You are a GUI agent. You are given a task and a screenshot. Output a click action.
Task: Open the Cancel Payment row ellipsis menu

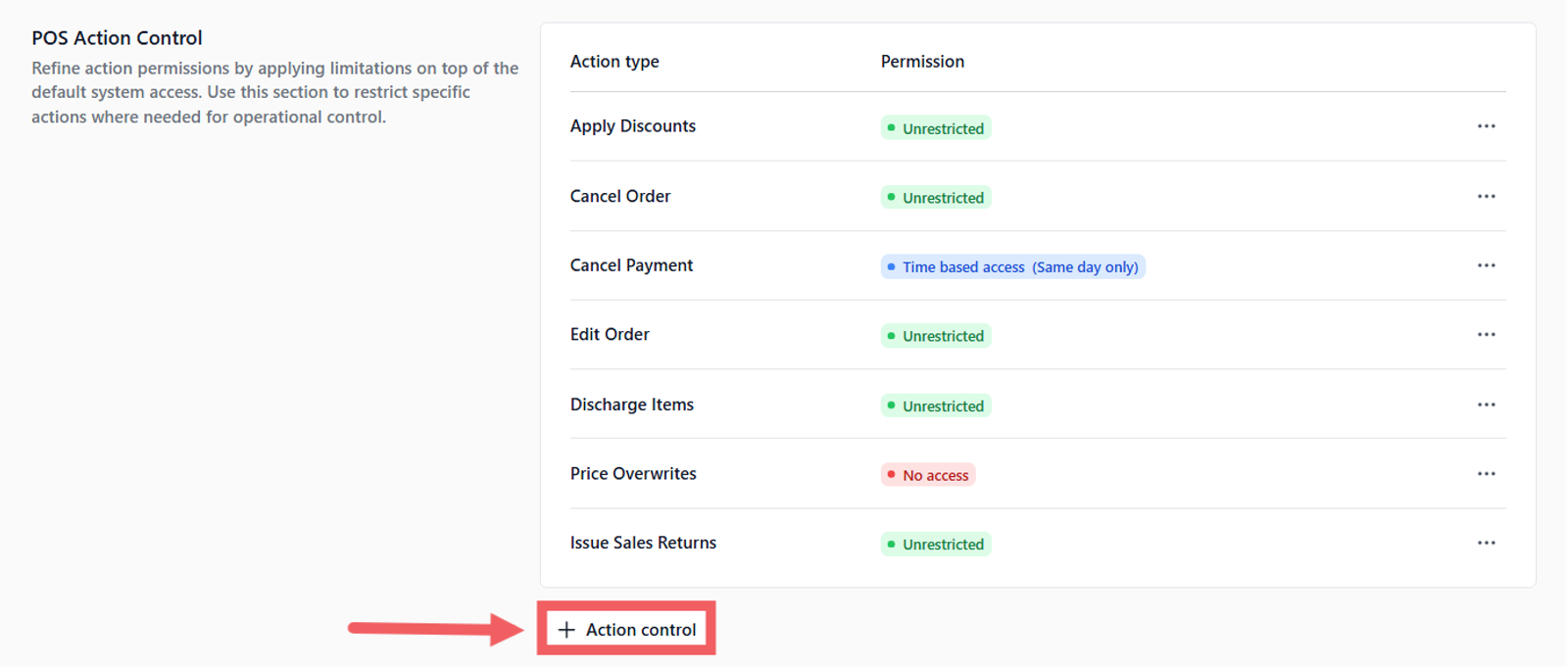coord(1486,265)
